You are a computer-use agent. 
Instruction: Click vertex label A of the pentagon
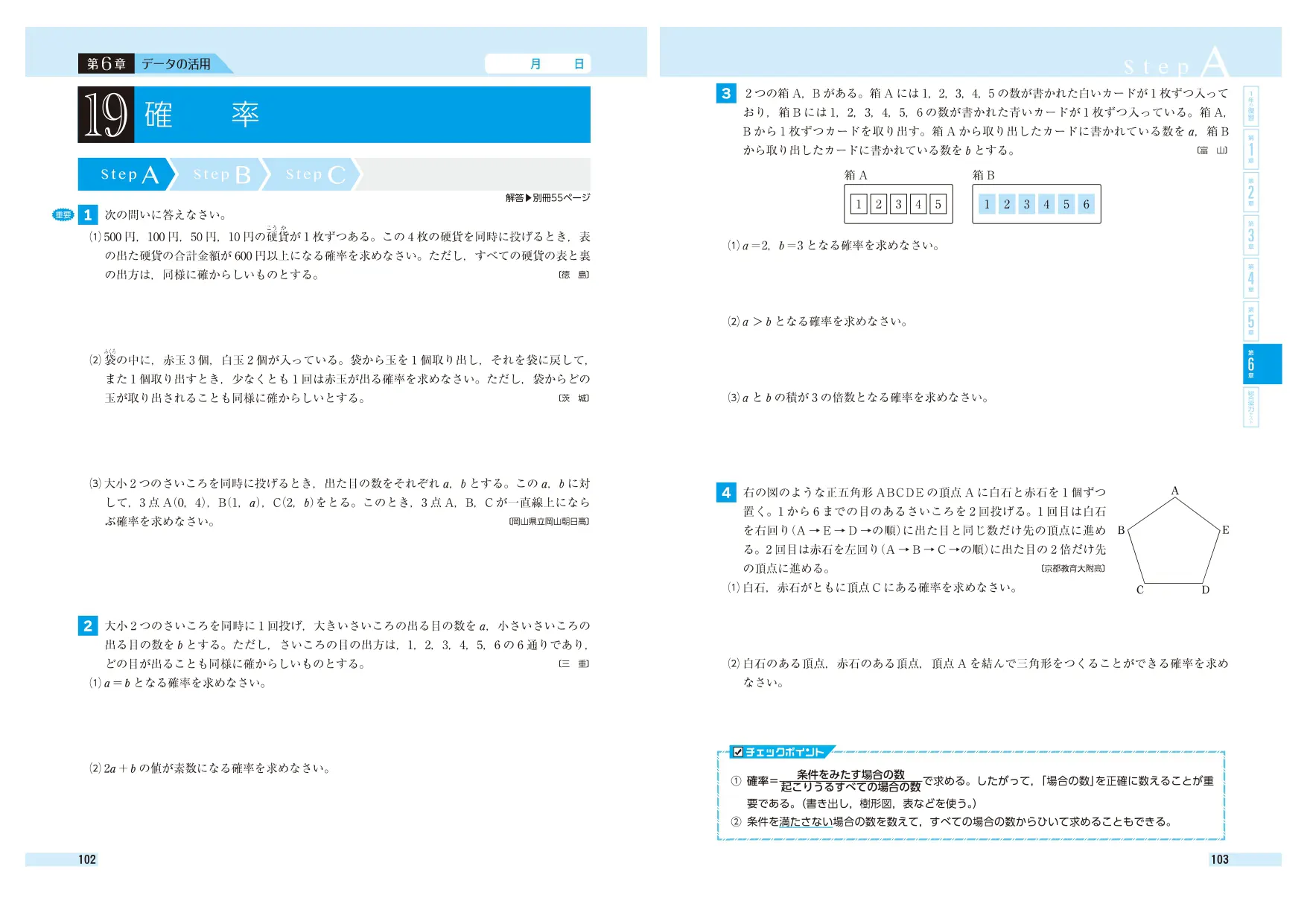pyautogui.click(x=1175, y=491)
